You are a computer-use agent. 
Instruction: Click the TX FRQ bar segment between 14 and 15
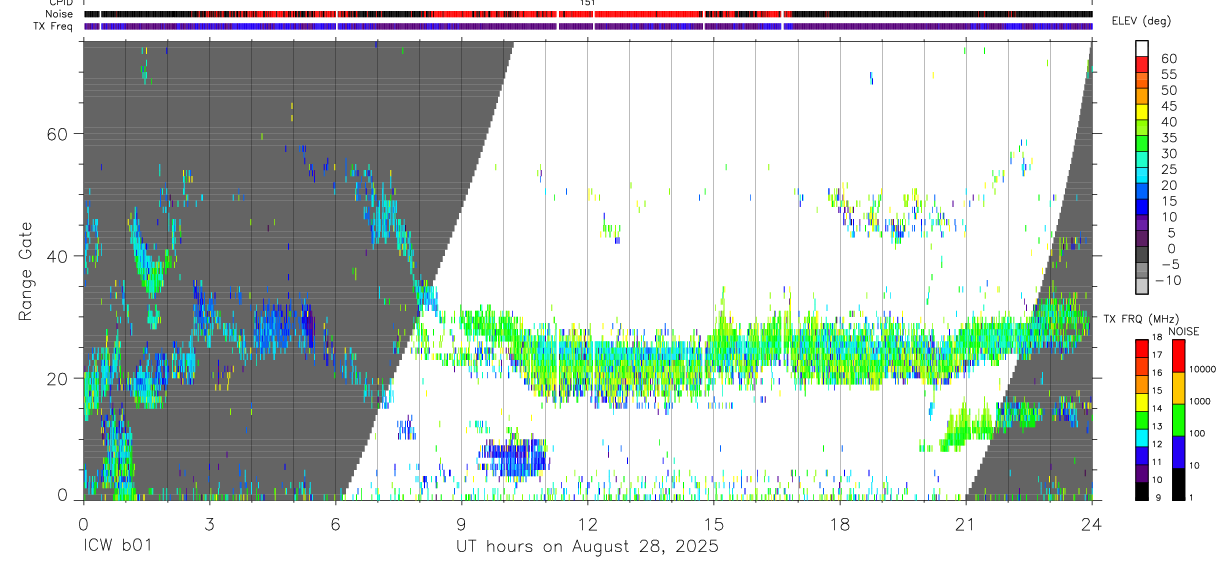click(x=1142, y=402)
